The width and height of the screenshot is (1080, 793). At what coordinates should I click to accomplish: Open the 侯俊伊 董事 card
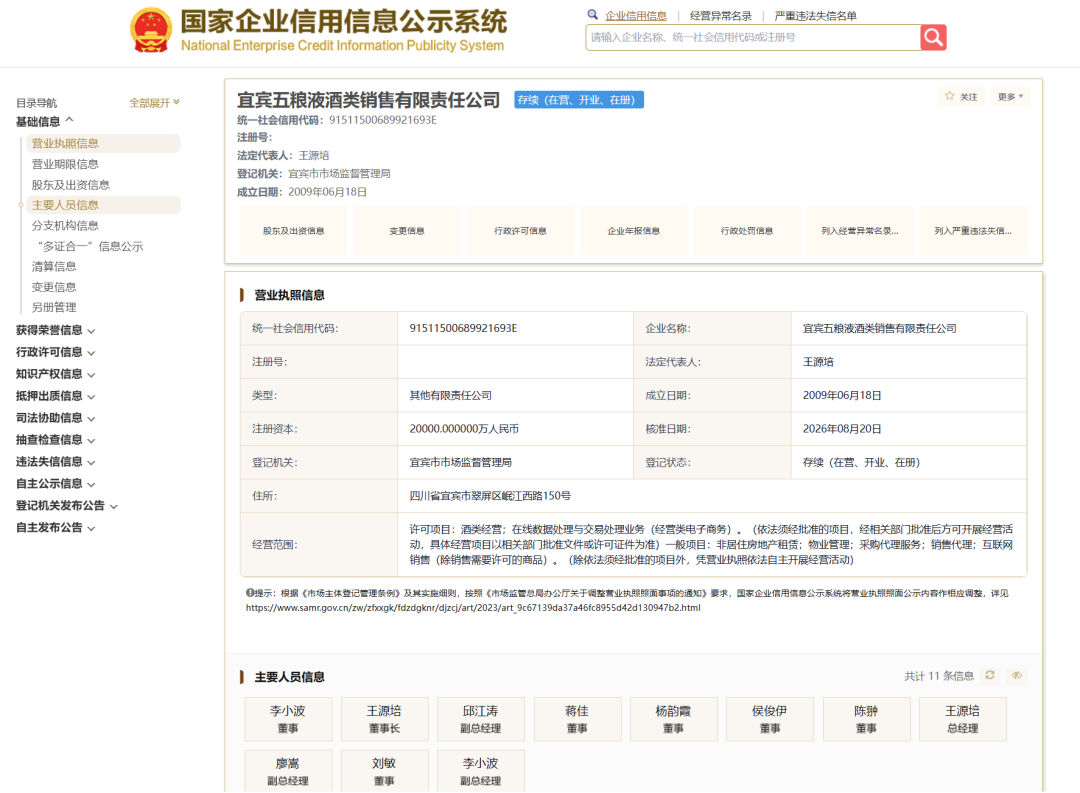(769, 719)
